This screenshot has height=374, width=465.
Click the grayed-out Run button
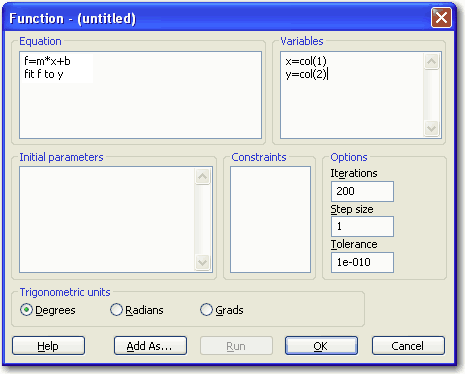(236, 346)
